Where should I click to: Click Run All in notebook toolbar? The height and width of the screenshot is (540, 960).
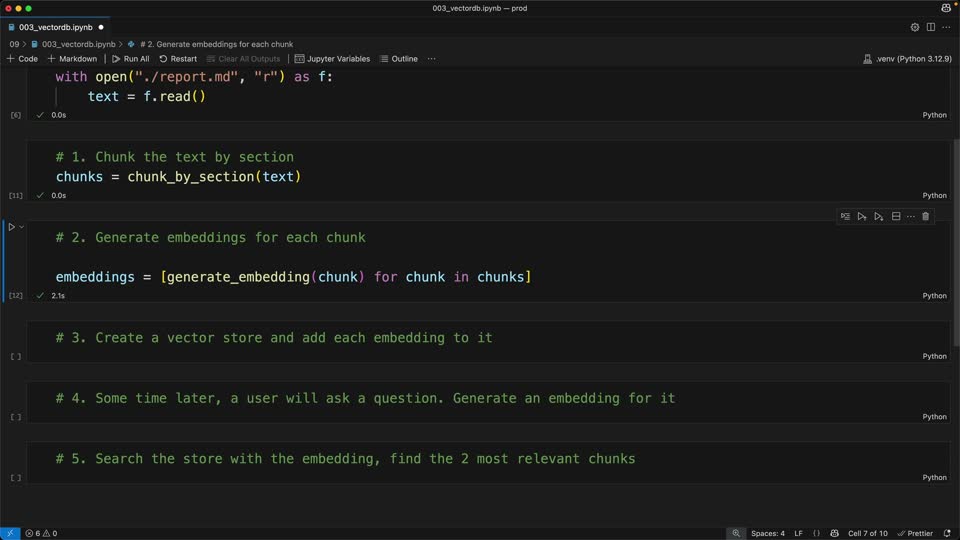(130, 59)
